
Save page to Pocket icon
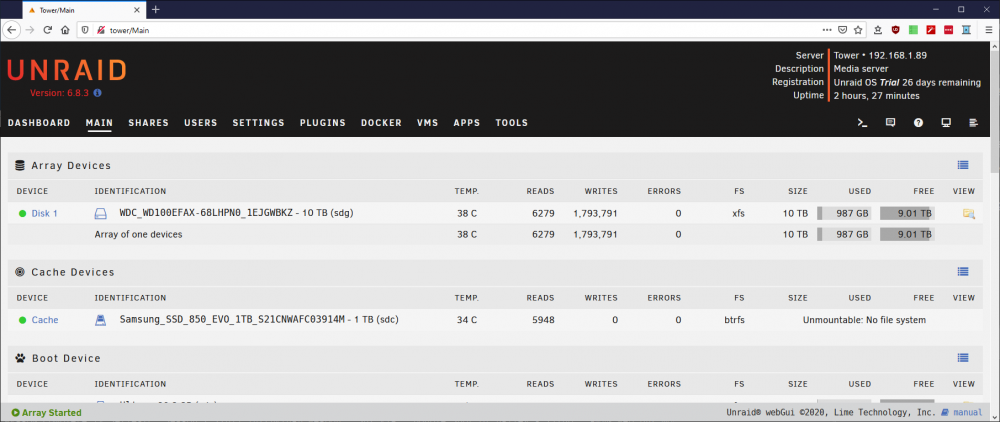coord(842,29)
